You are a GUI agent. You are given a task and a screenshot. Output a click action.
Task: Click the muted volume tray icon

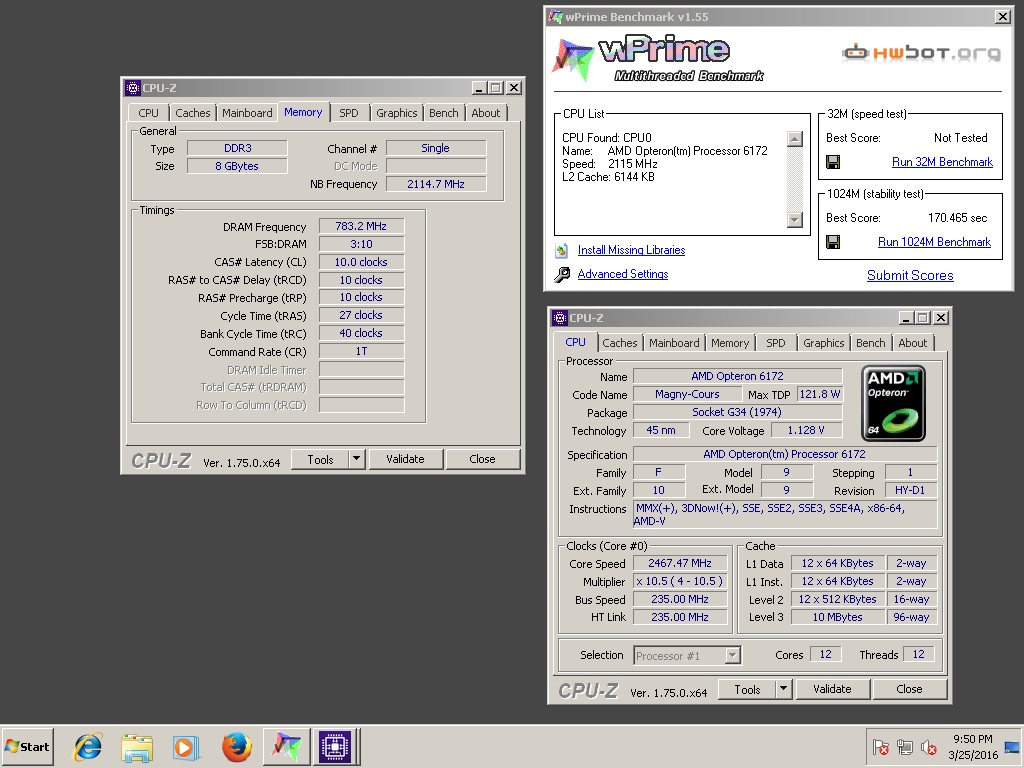[928, 746]
